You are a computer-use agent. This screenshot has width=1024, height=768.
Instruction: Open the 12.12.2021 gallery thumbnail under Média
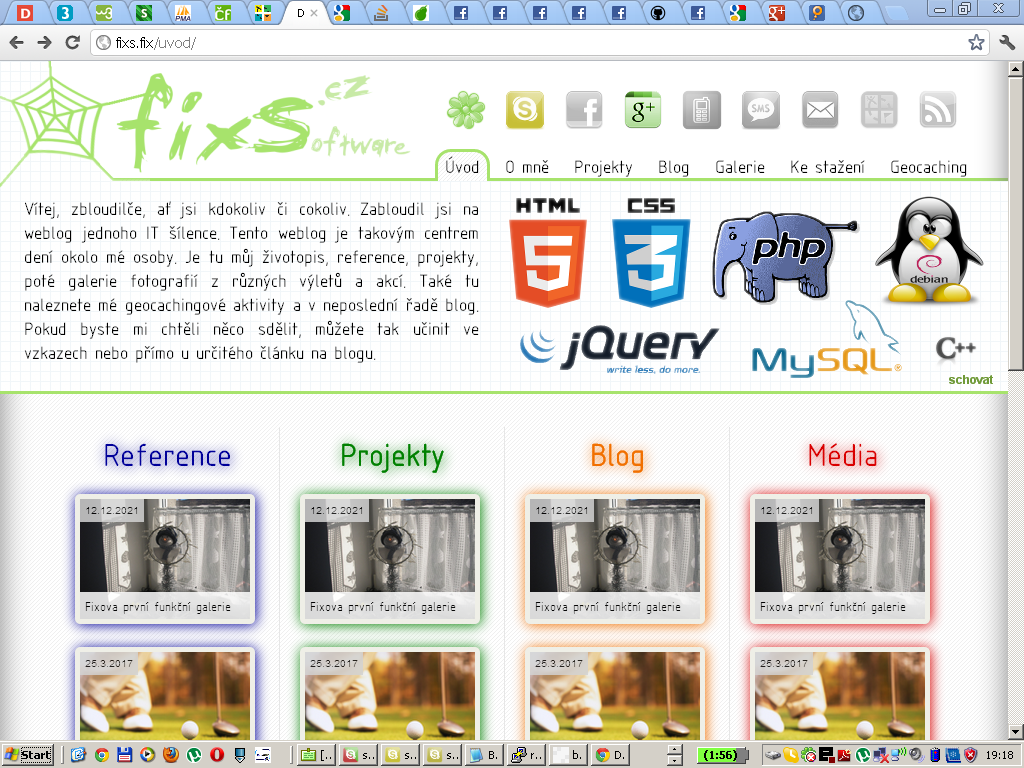(x=840, y=558)
